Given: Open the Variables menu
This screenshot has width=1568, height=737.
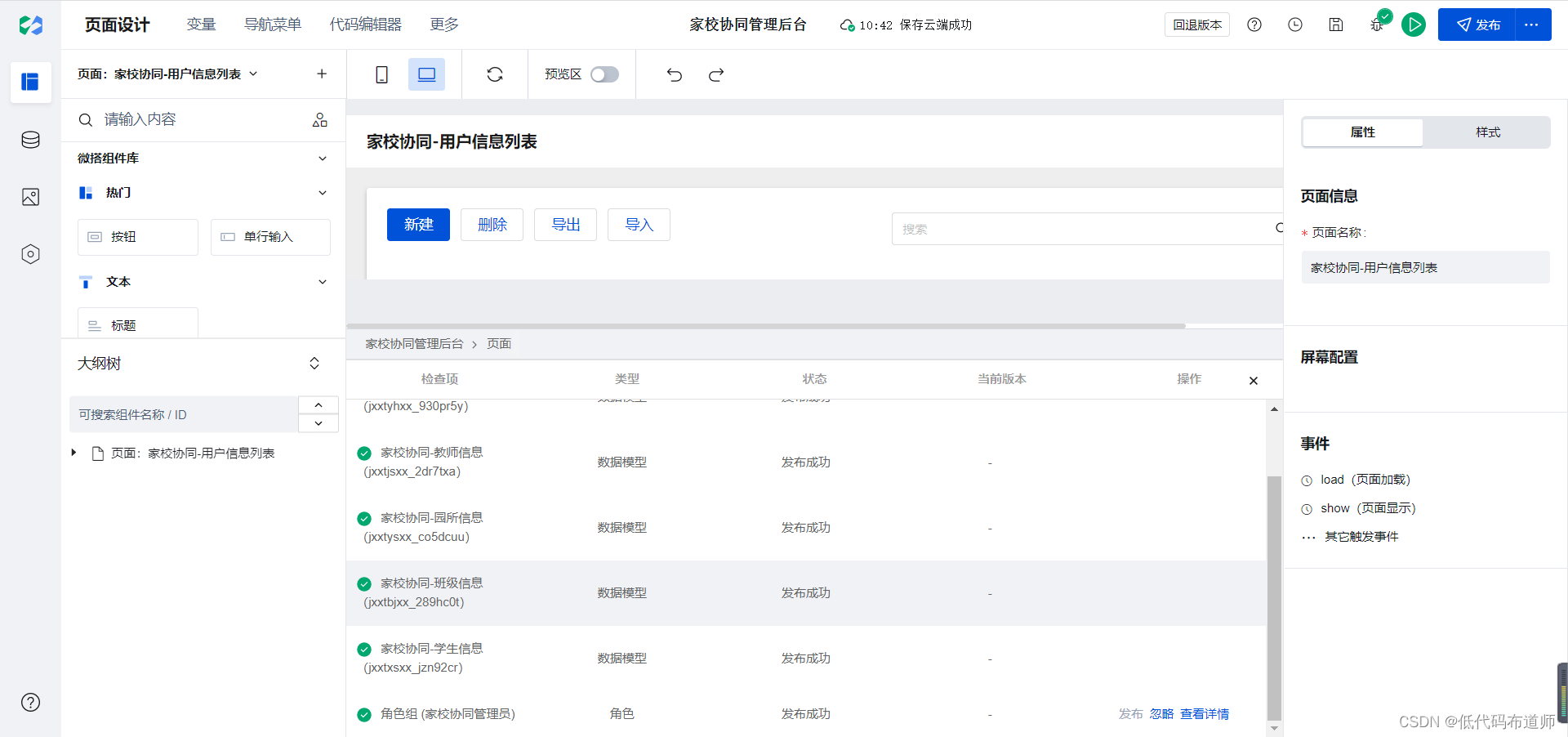Looking at the screenshot, I should [x=201, y=25].
